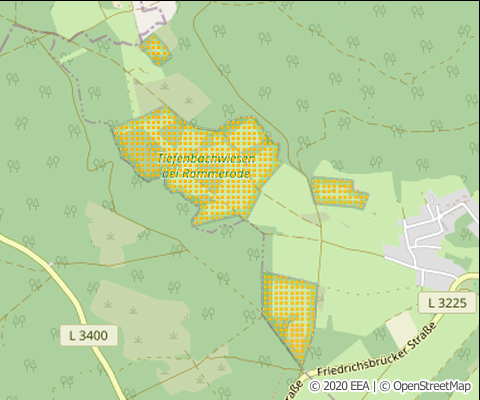Select the Tiefenbachwiesen bei Rommerode map label
This screenshot has width=480, height=400.
click(206, 166)
